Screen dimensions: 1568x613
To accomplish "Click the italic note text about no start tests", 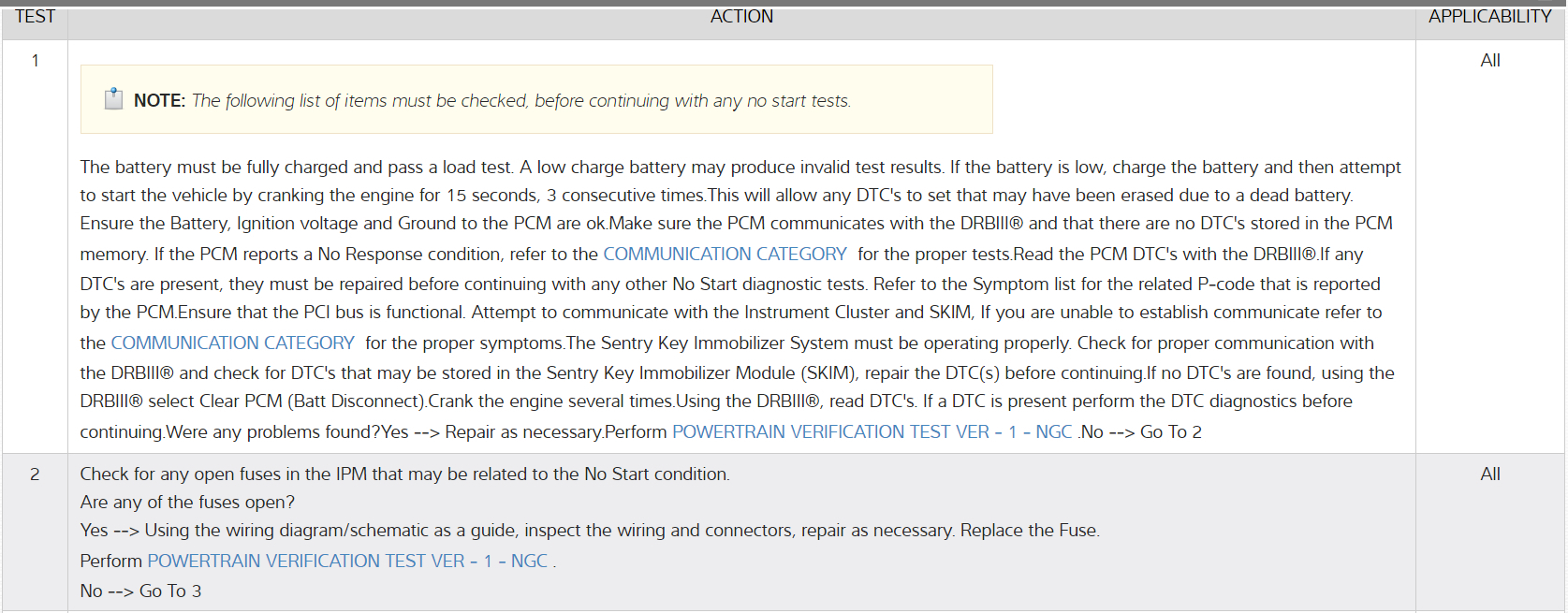I will coord(520,101).
